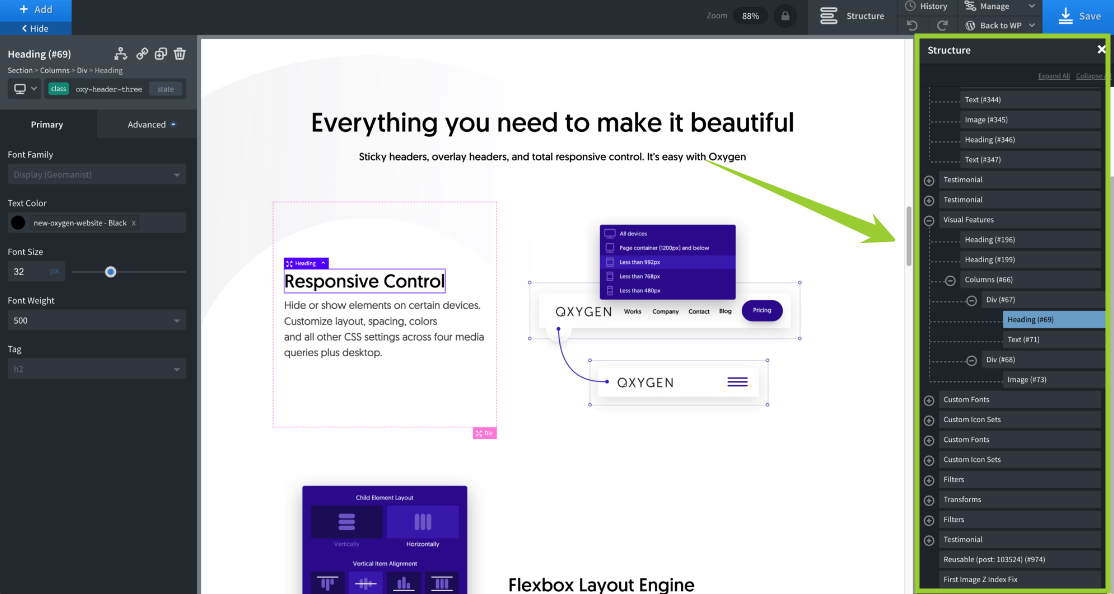Click the Oxygen responsive header illustration
The height and width of the screenshot is (594, 1114).
pyautogui.click(x=665, y=316)
